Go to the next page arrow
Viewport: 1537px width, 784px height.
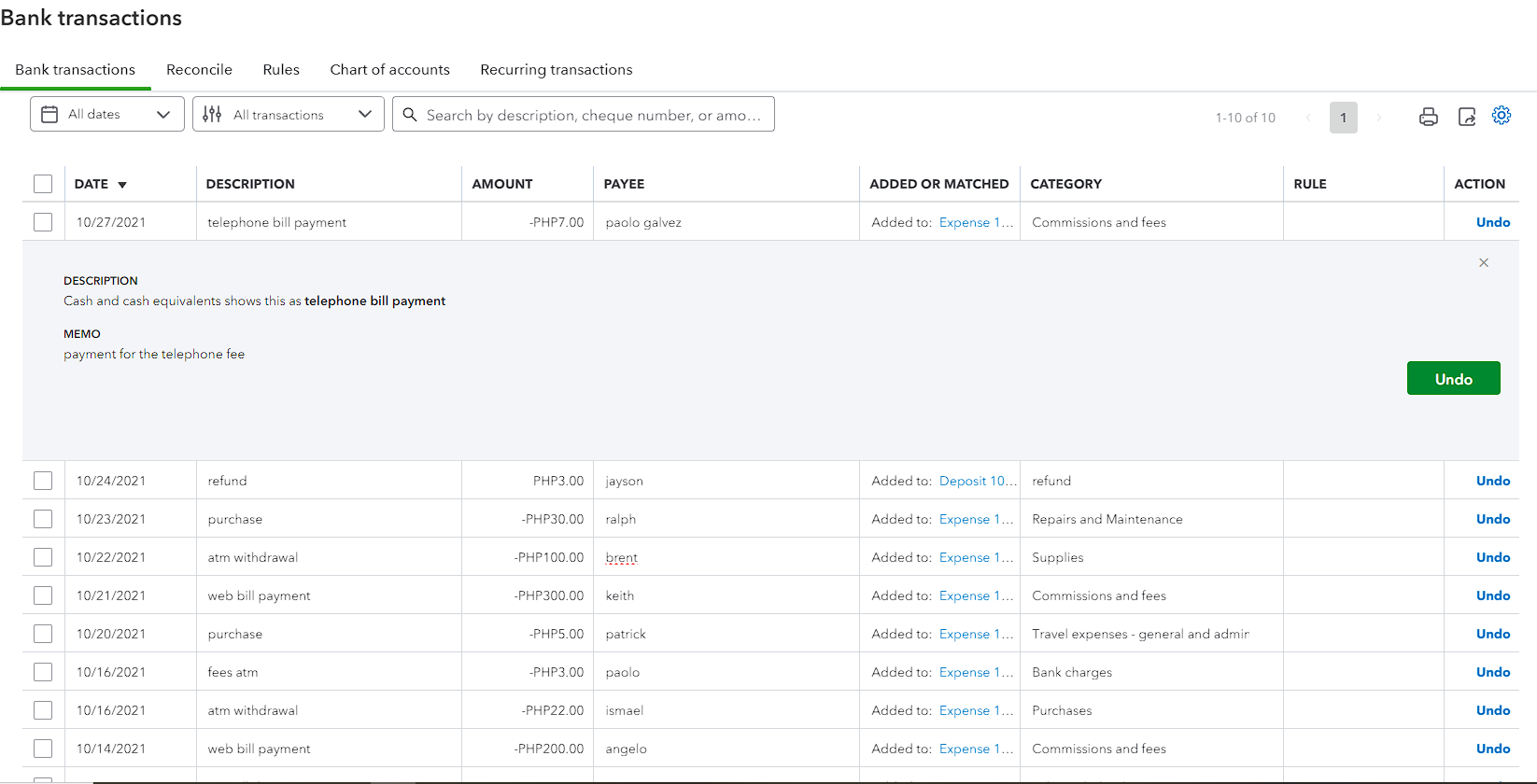click(x=1379, y=118)
